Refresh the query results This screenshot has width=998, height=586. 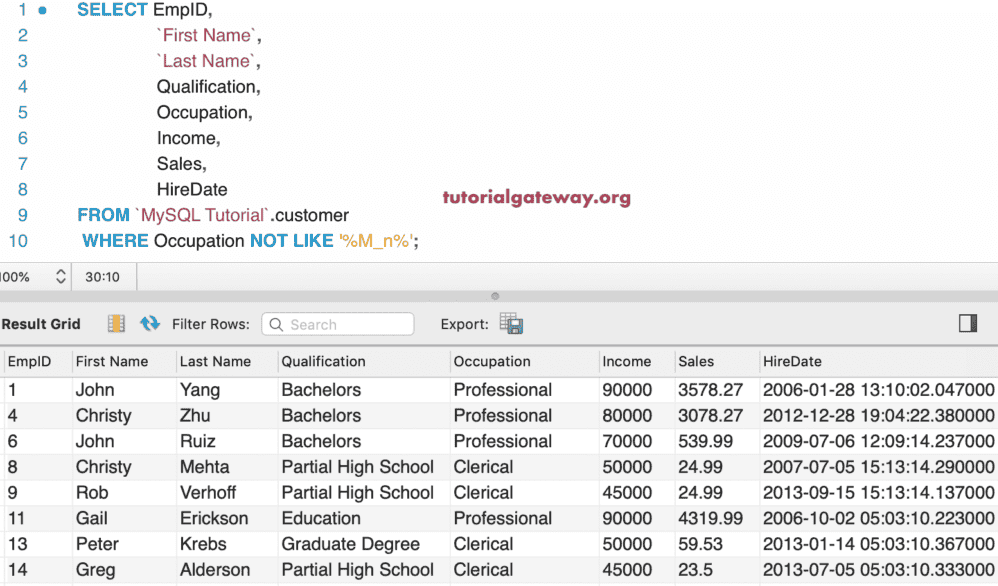coord(148,323)
